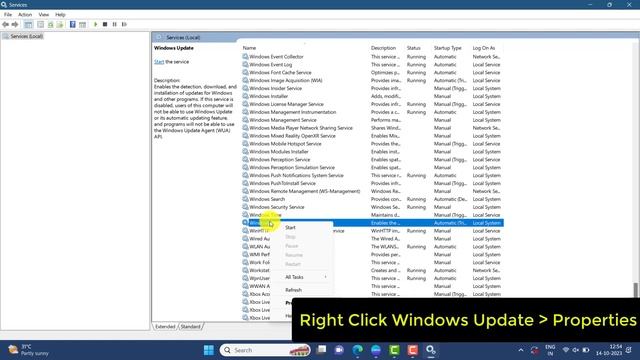Open the View menu
Viewport: 640px width, 360px height.
pos(44,15)
